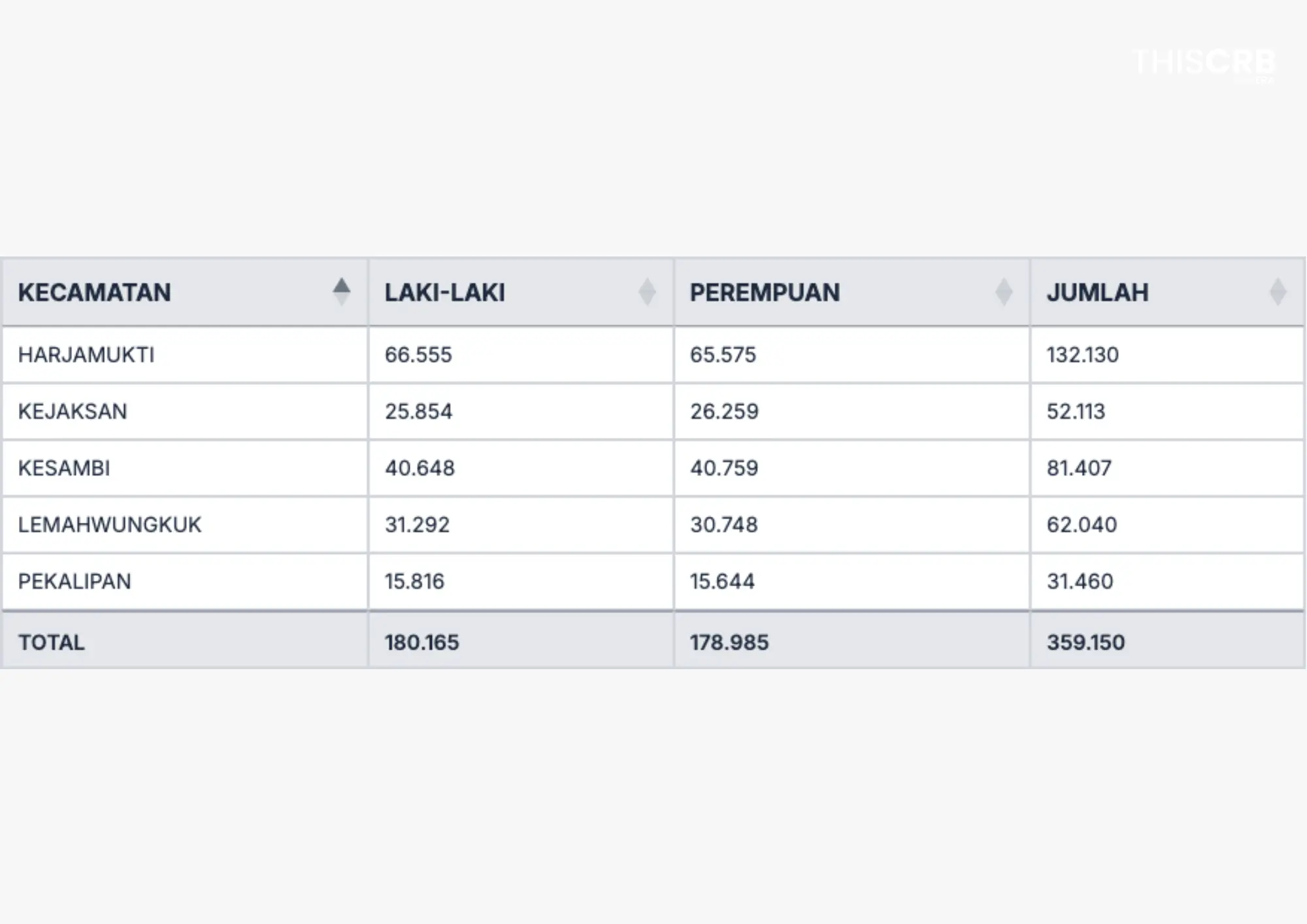Select Kejaksan male count 25.854

pyautogui.click(x=418, y=411)
